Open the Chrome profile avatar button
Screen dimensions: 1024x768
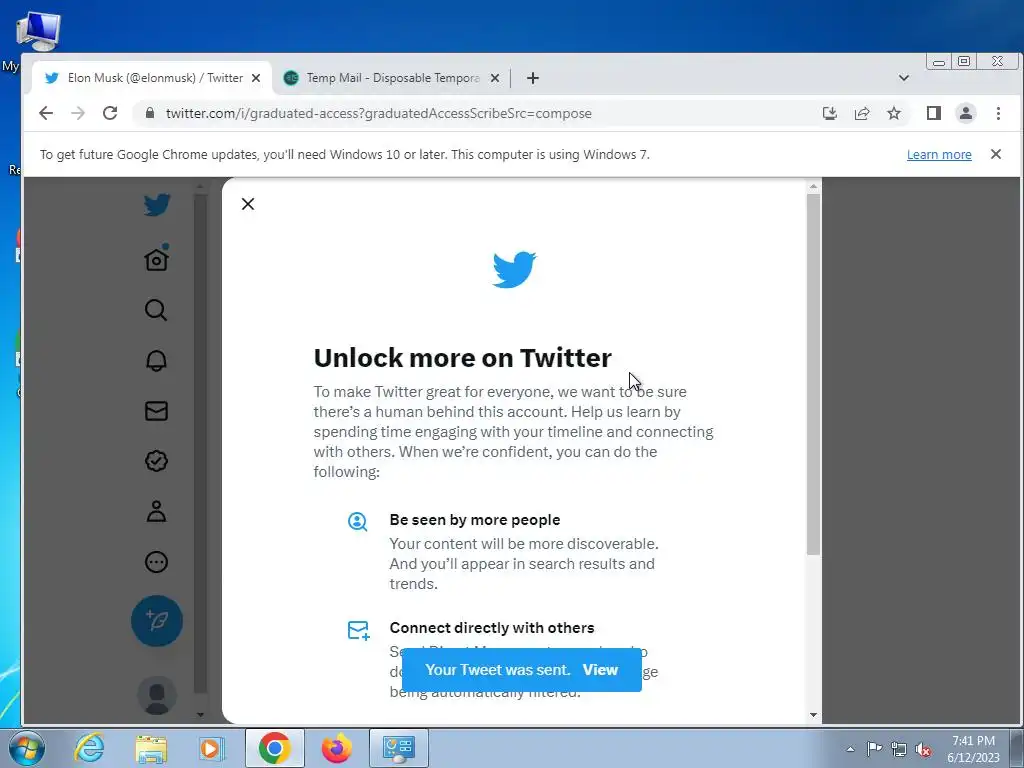pyautogui.click(x=966, y=113)
